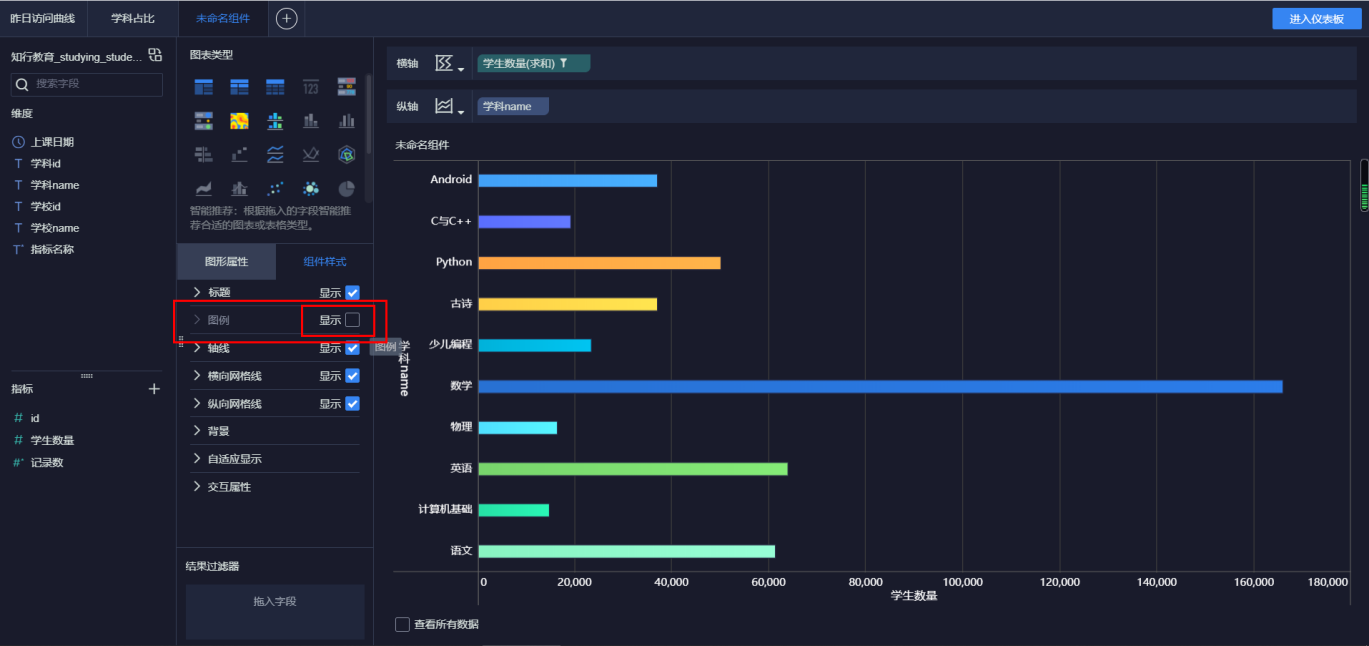Select the combined column-line chart type
This screenshot has width=1369, height=646.
pos(239,188)
